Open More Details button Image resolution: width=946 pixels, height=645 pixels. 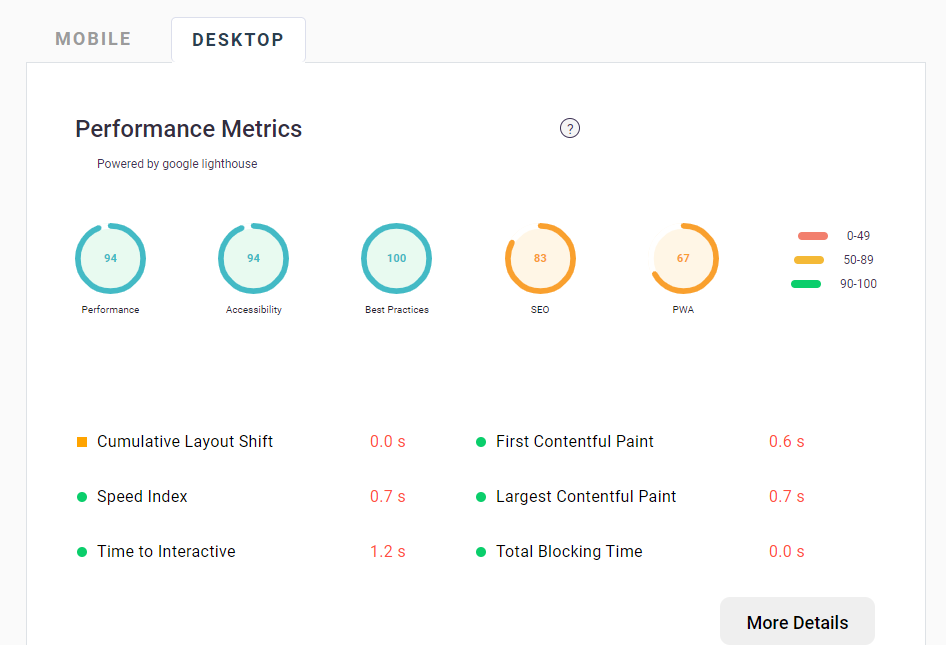click(797, 622)
